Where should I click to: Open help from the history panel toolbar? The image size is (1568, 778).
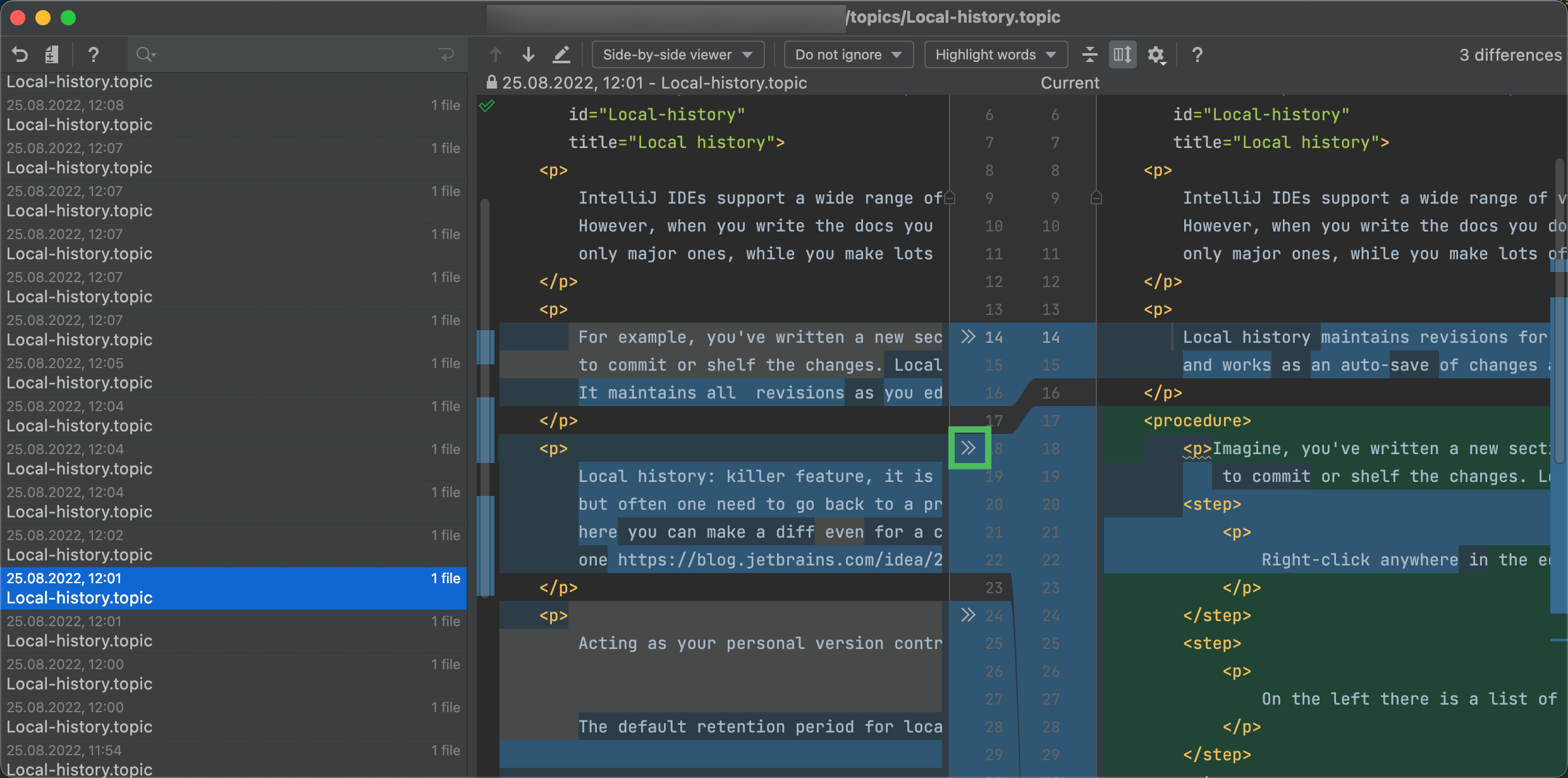(94, 54)
